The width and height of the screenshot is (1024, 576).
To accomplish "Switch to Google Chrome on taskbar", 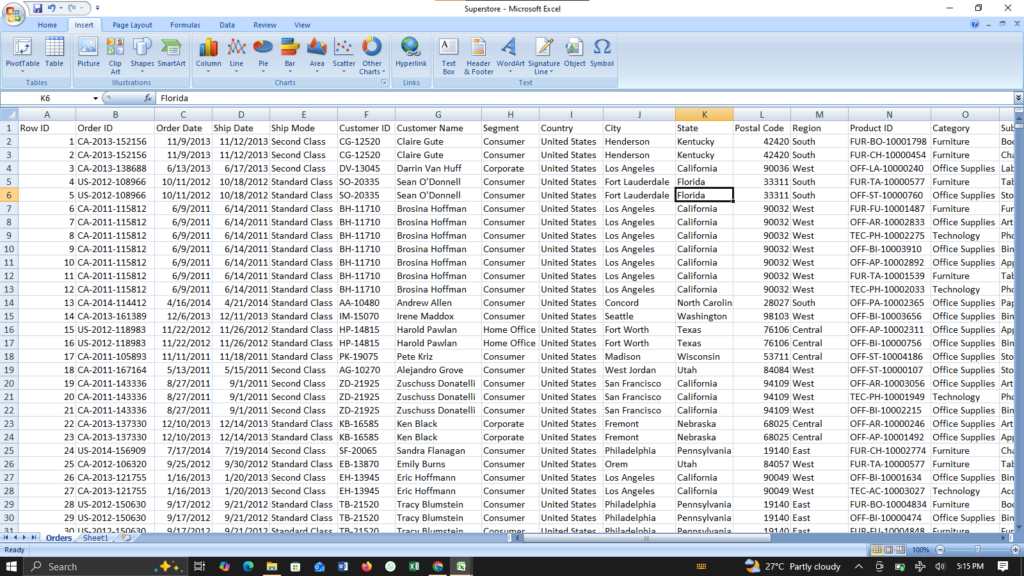I will pos(438,566).
